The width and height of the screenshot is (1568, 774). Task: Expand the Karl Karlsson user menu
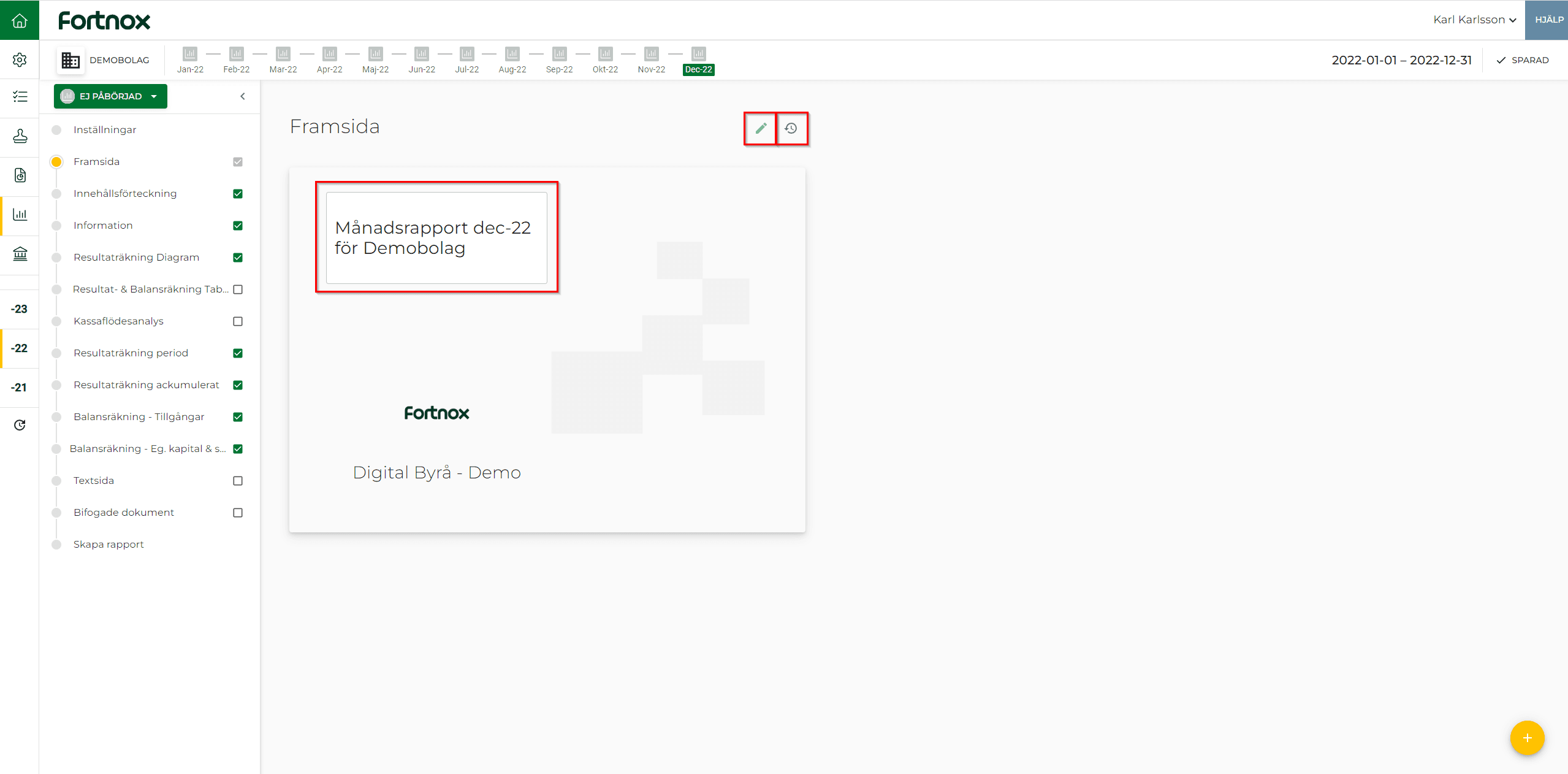click(x=1474, y=20)
